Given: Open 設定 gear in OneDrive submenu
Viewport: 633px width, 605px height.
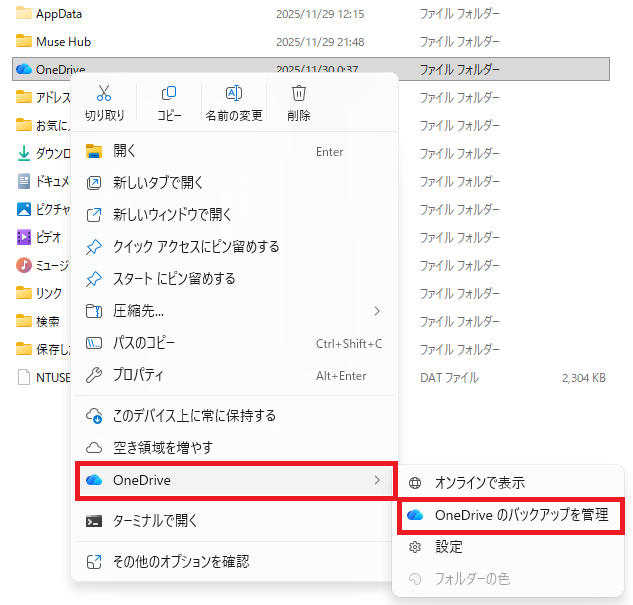Looking at the screenshot, I should coord(448,547).
